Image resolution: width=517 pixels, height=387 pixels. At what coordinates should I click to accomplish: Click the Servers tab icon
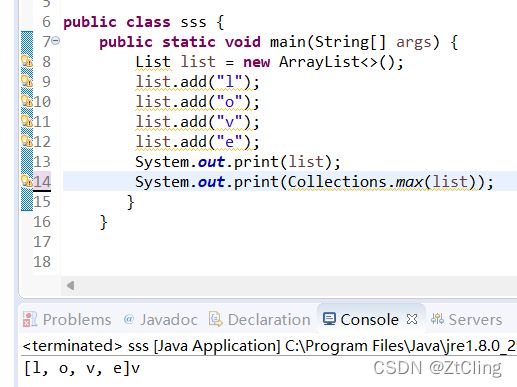437,319
